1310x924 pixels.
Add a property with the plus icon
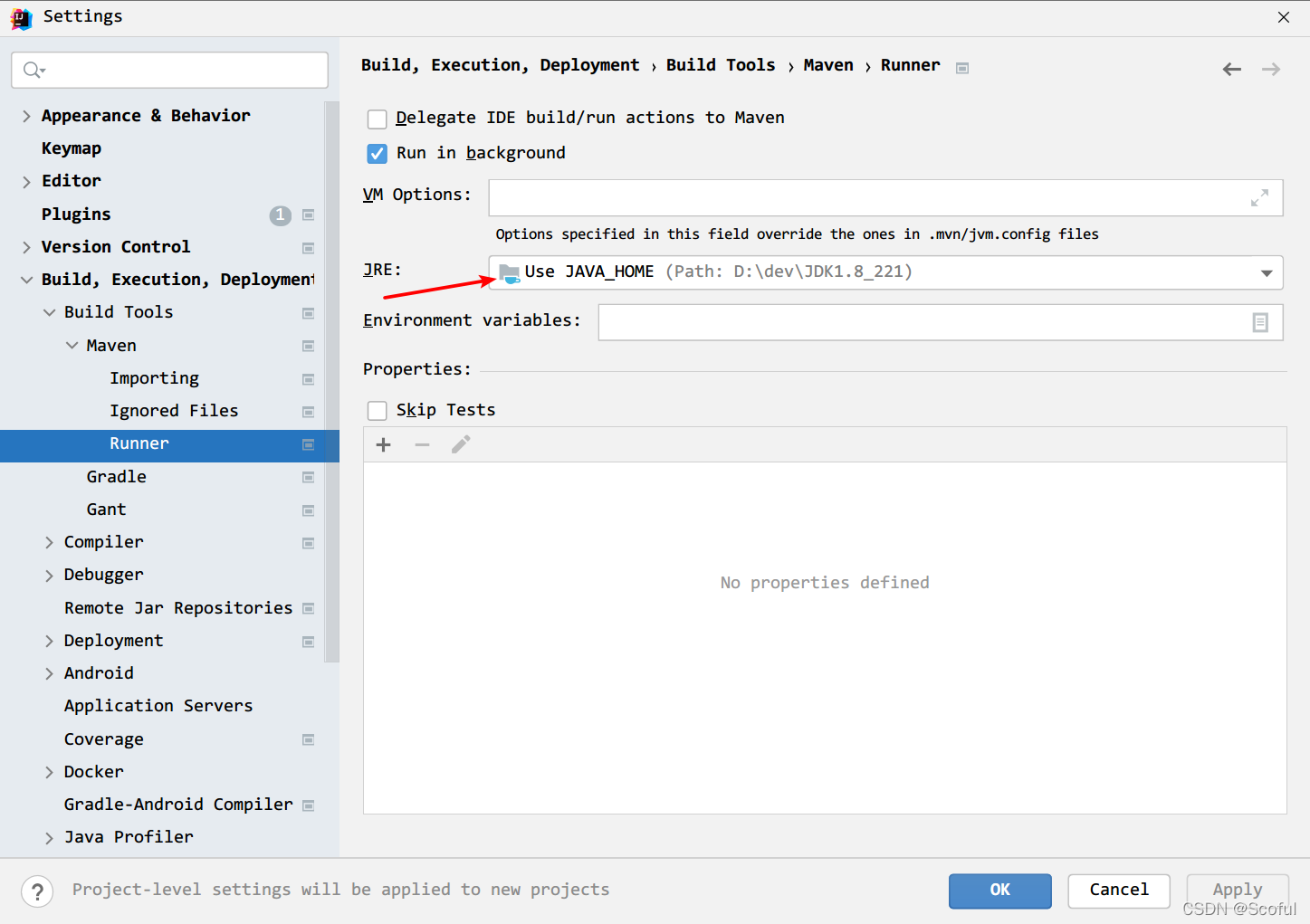click(x=383, y=444)
